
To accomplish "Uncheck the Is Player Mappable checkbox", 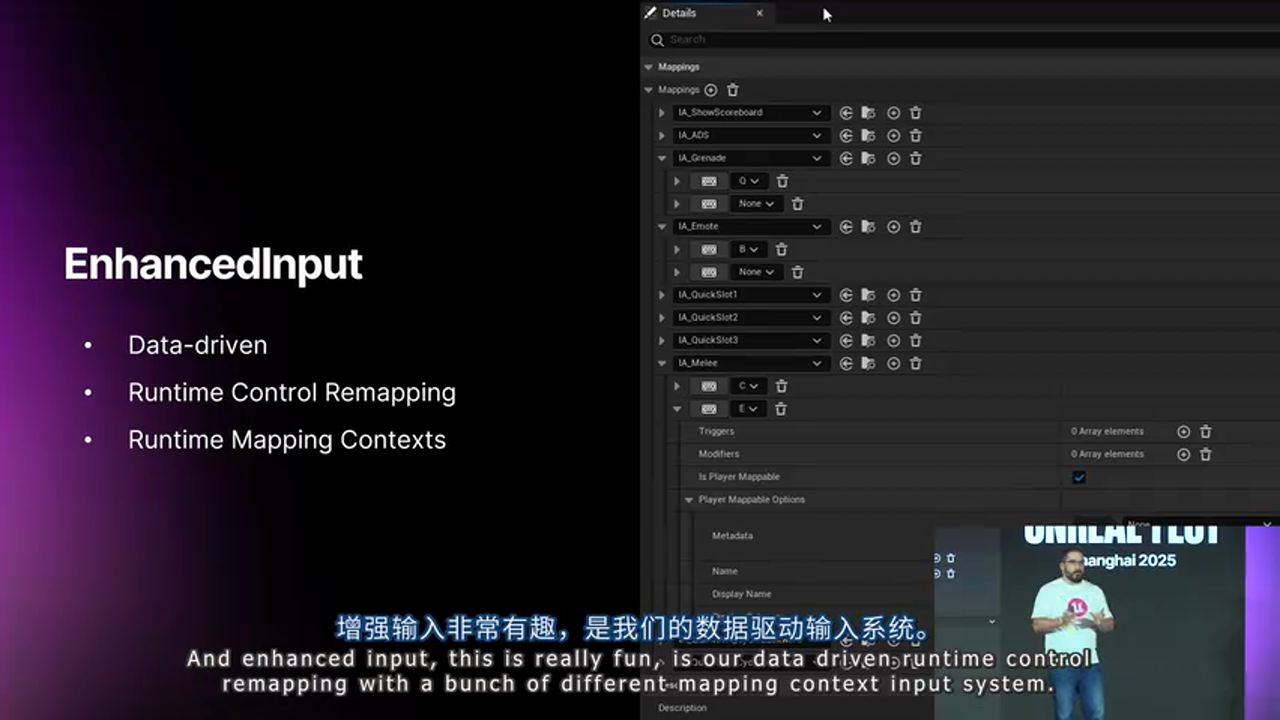I will click(1079, 477).
